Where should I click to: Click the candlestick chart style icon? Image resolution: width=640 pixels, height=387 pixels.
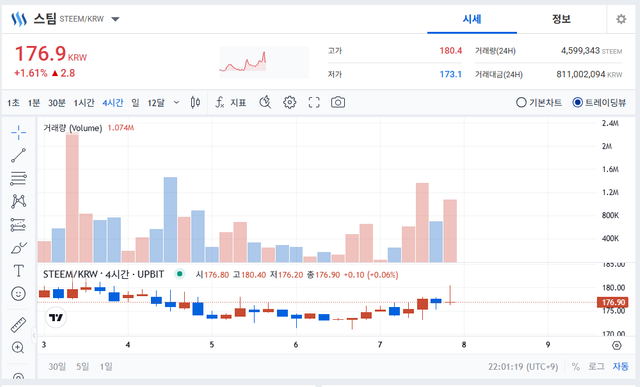pyautogui.click(x=195, y=102)
